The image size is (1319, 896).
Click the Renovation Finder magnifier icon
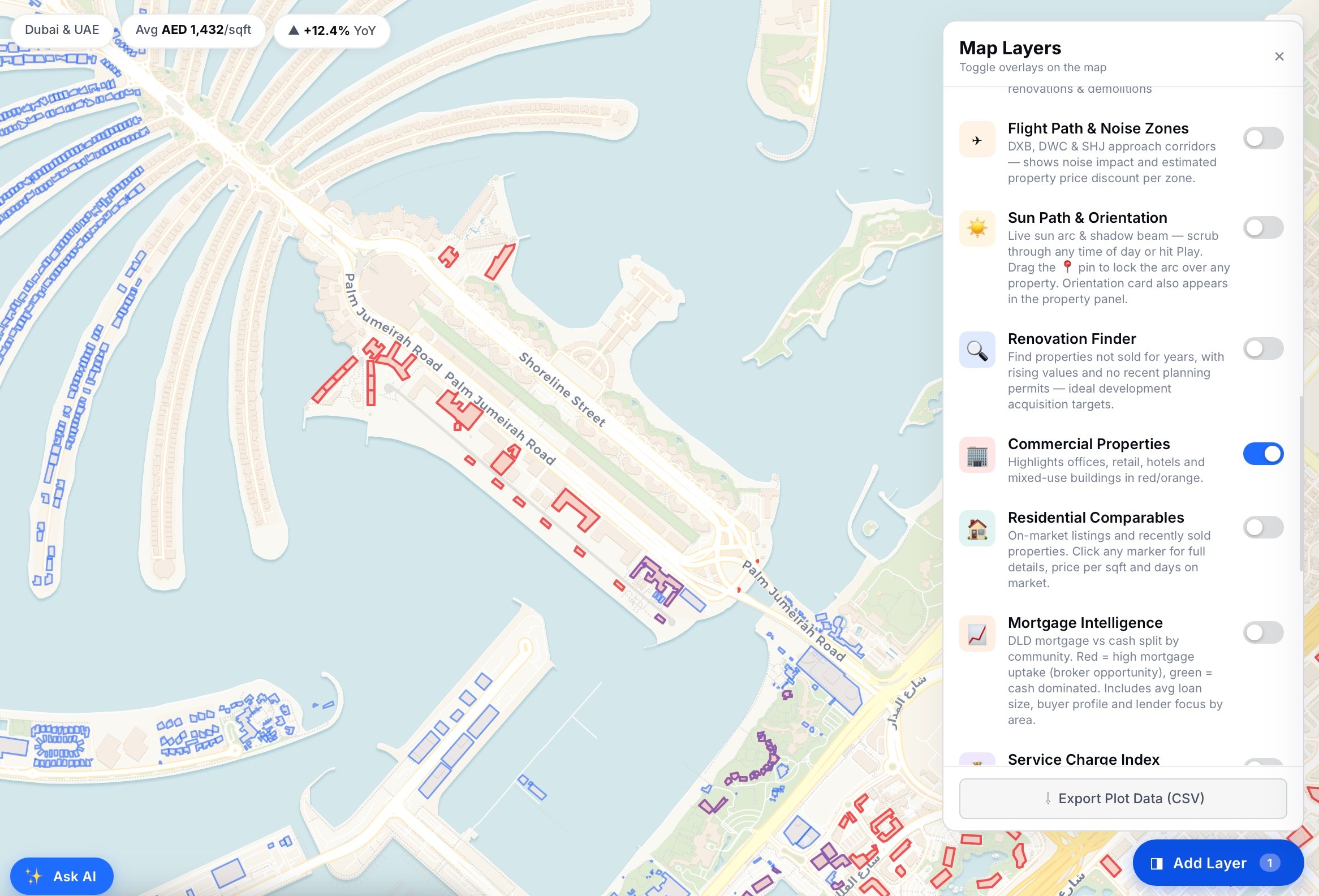(x=977, y=350)
